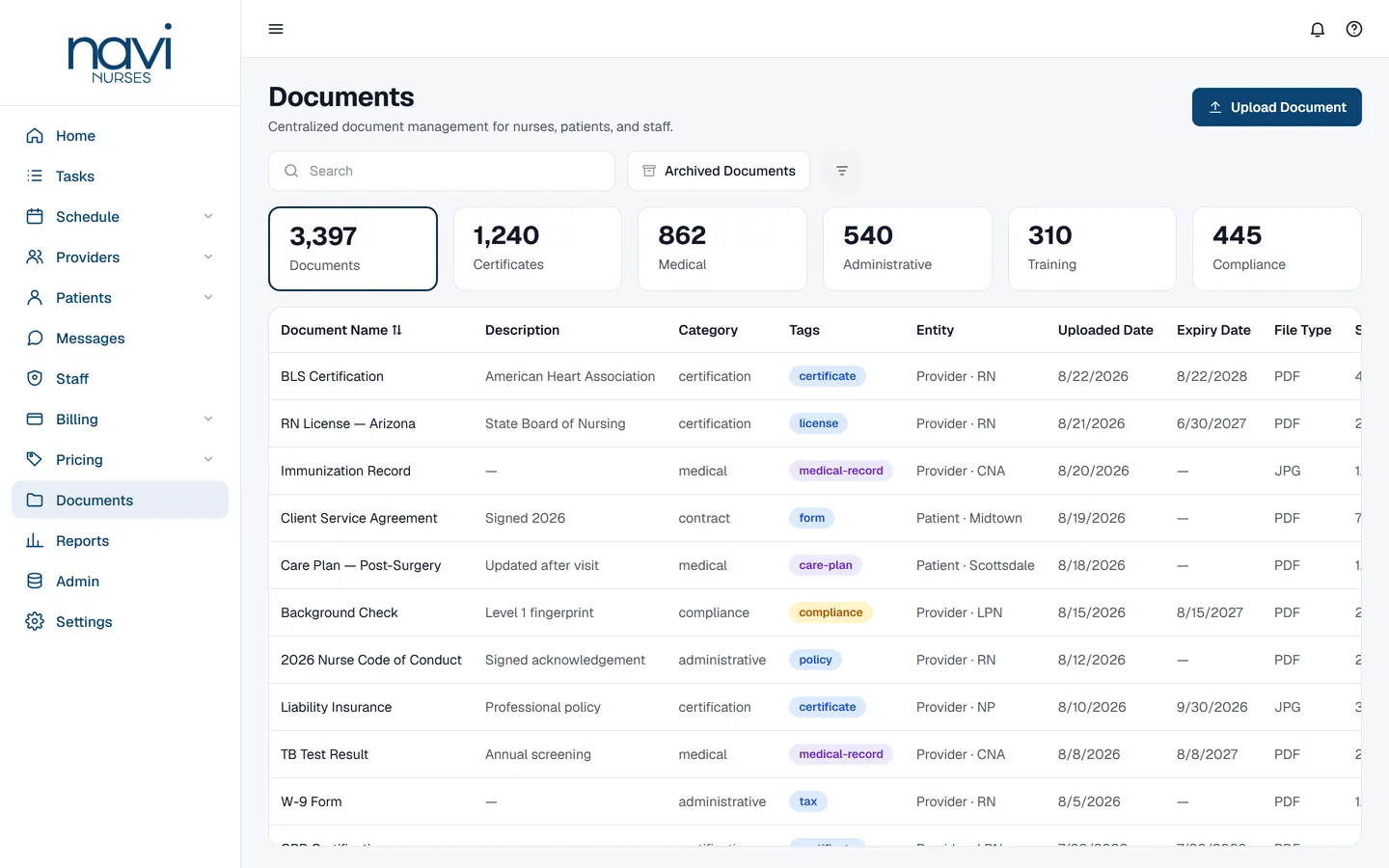The image size is (1389, 868).
Task: Click the Admin database icon
Action: [x=35, y=582]
